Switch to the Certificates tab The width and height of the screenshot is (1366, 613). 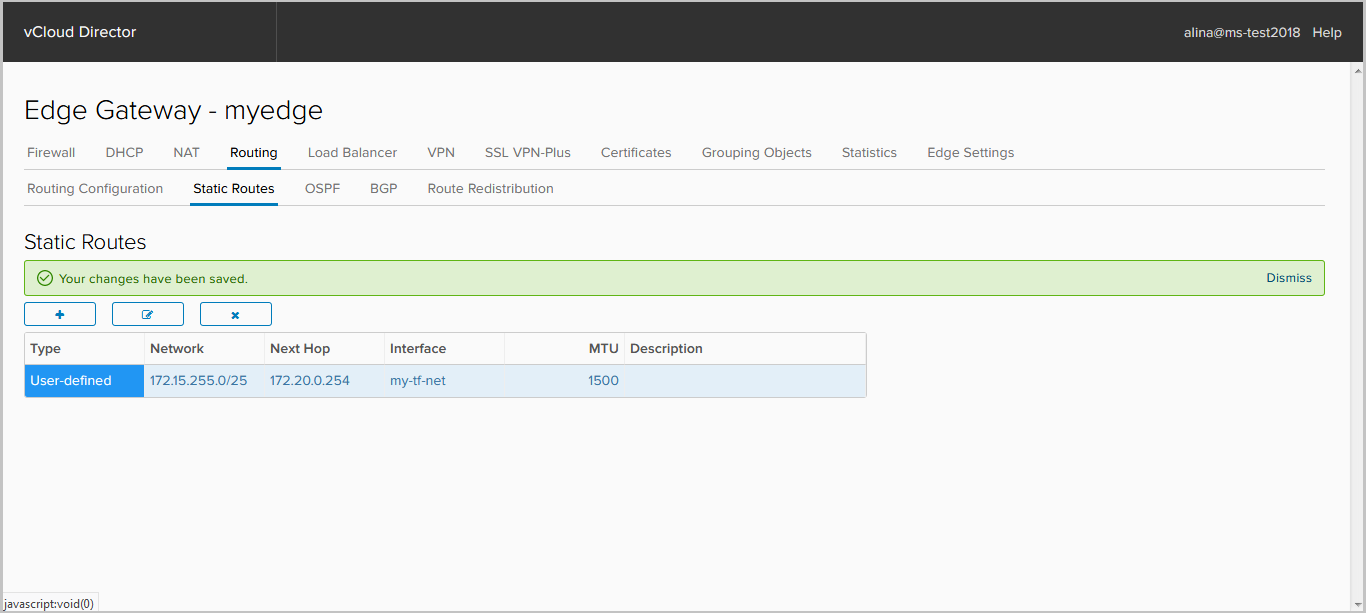tap(636, 153)
